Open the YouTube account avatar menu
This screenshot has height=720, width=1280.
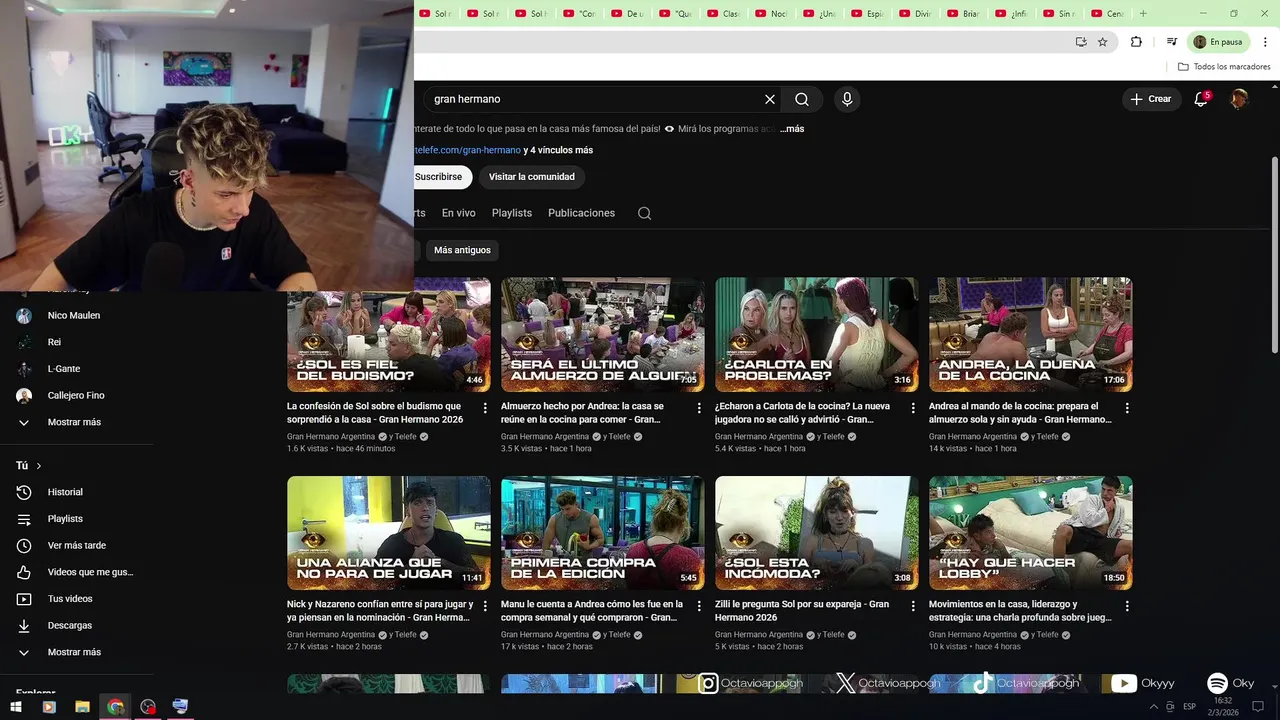point(1239,99)
